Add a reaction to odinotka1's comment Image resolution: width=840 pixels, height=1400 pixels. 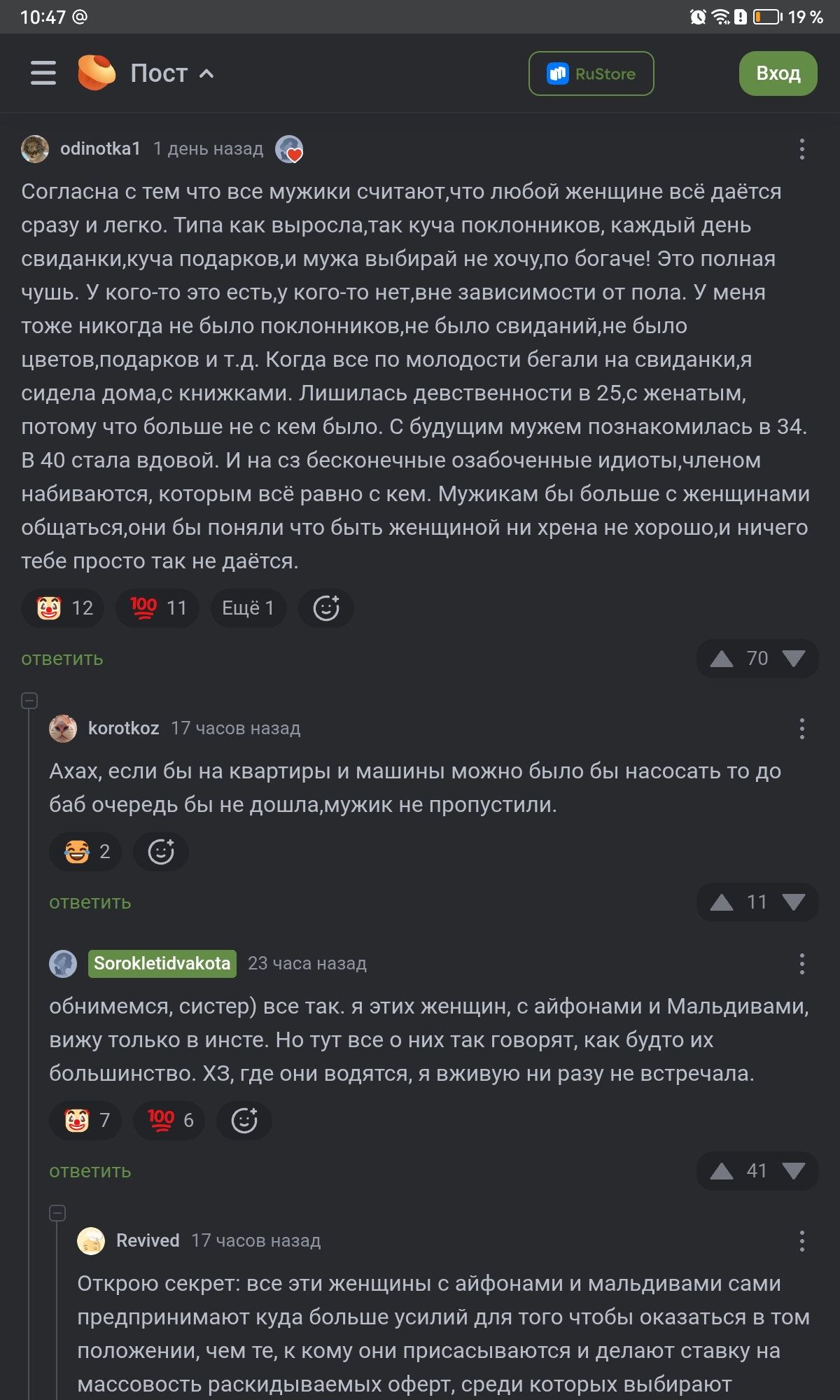(x=326, y=608)
